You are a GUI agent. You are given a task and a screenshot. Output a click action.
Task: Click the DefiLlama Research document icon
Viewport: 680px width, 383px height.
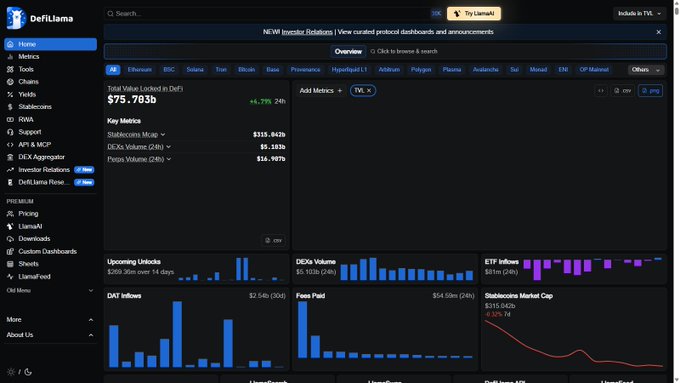[x=10, y=182]
